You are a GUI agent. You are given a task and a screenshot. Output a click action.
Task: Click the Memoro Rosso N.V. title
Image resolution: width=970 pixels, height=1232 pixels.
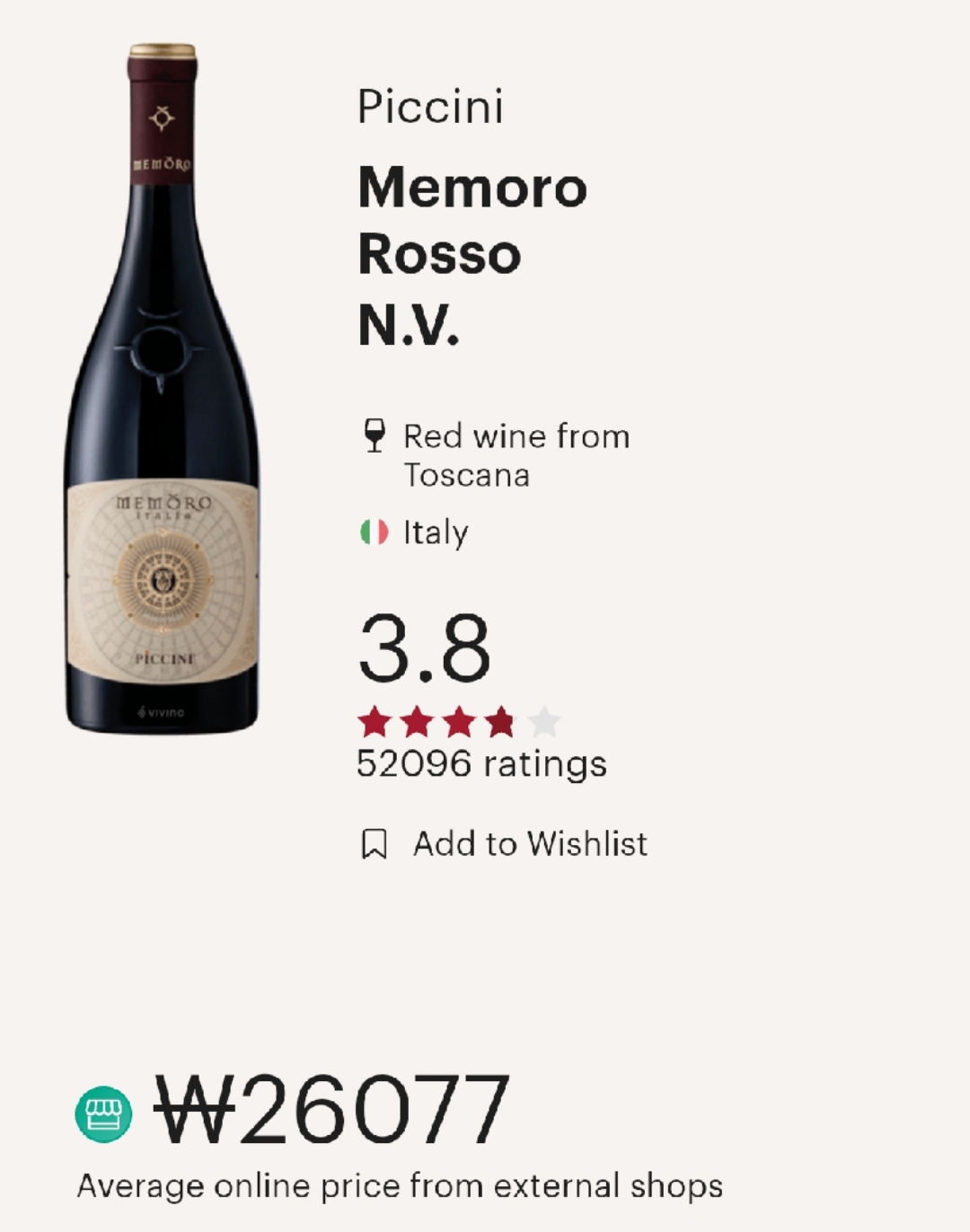pyautogui.click(x=472, y=256)
